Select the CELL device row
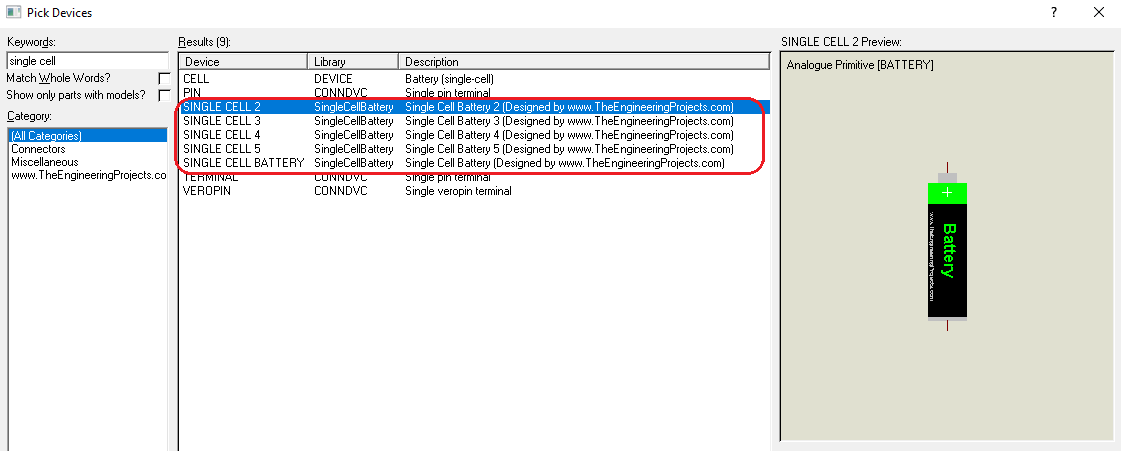This screenshot has width=1121, height=451. (196, 78)
